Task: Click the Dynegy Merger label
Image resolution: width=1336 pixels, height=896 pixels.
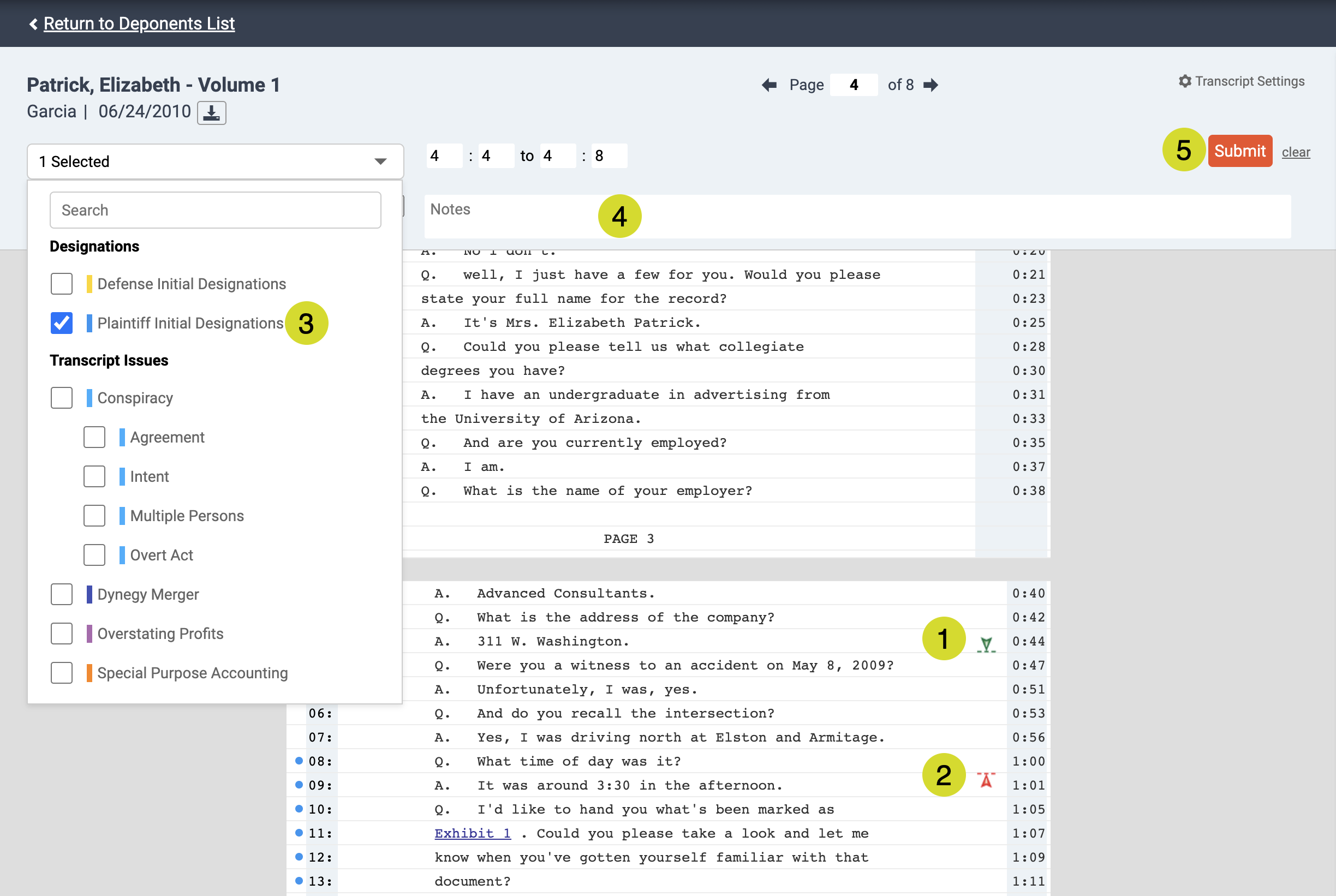Action: click(x=148, y=594)
